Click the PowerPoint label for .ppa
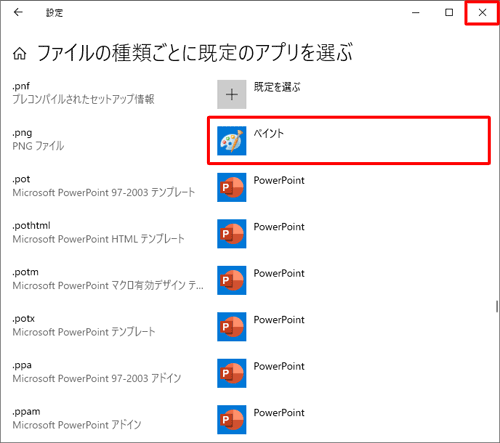The width and height of the screenshot is (500, 443). point(279,366)
